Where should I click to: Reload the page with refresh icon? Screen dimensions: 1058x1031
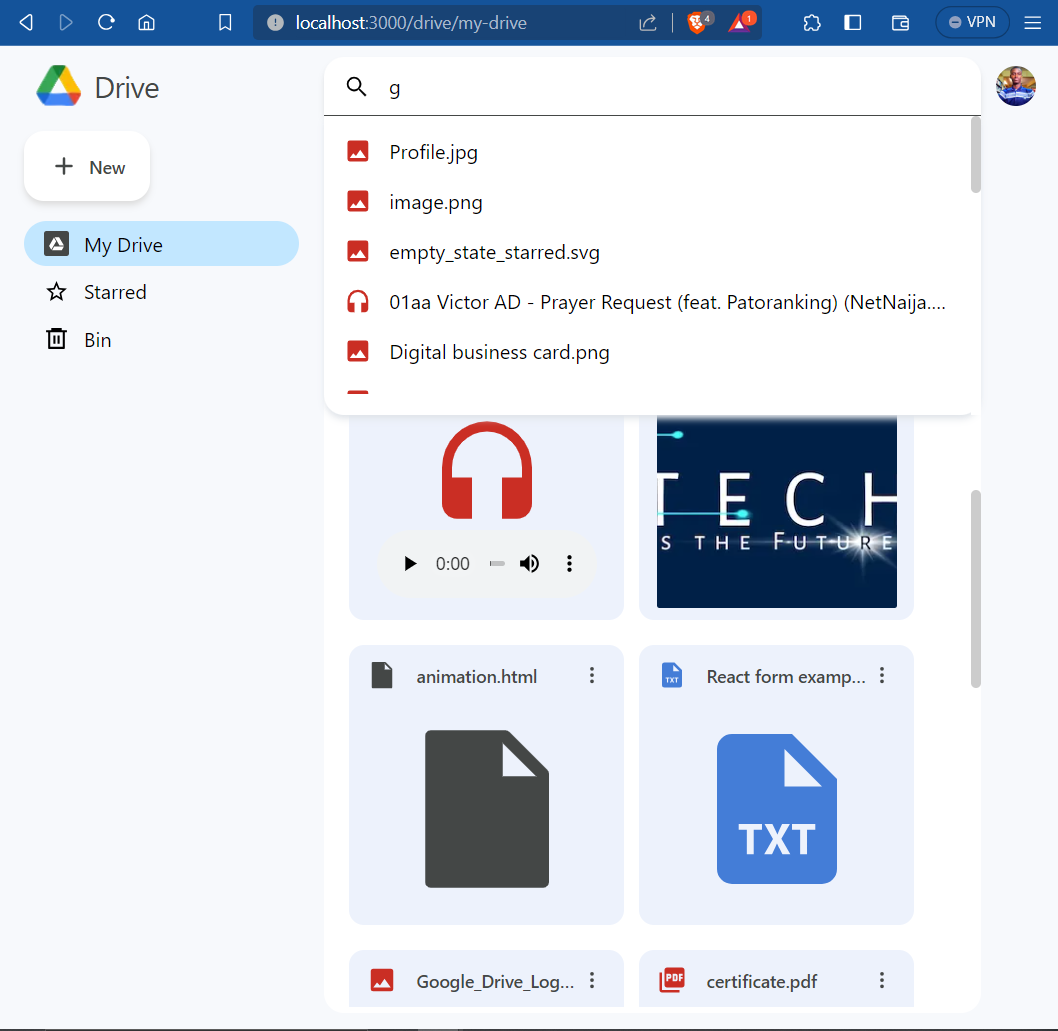tap(106, 22)
